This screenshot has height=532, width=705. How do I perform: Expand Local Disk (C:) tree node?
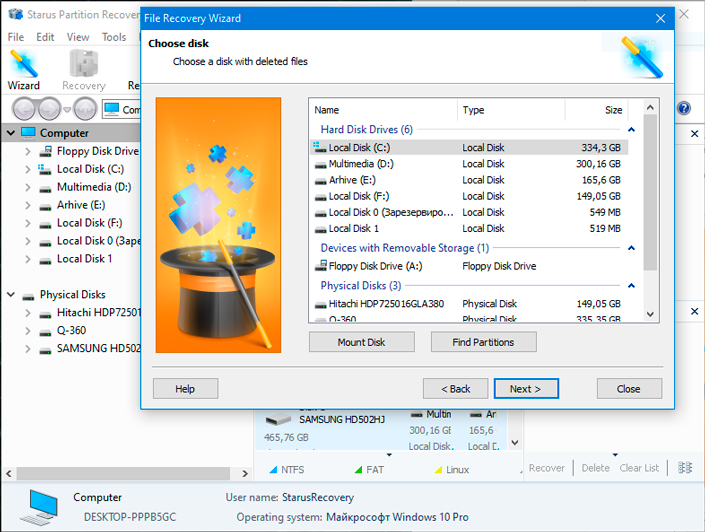[x=27, y=169]
